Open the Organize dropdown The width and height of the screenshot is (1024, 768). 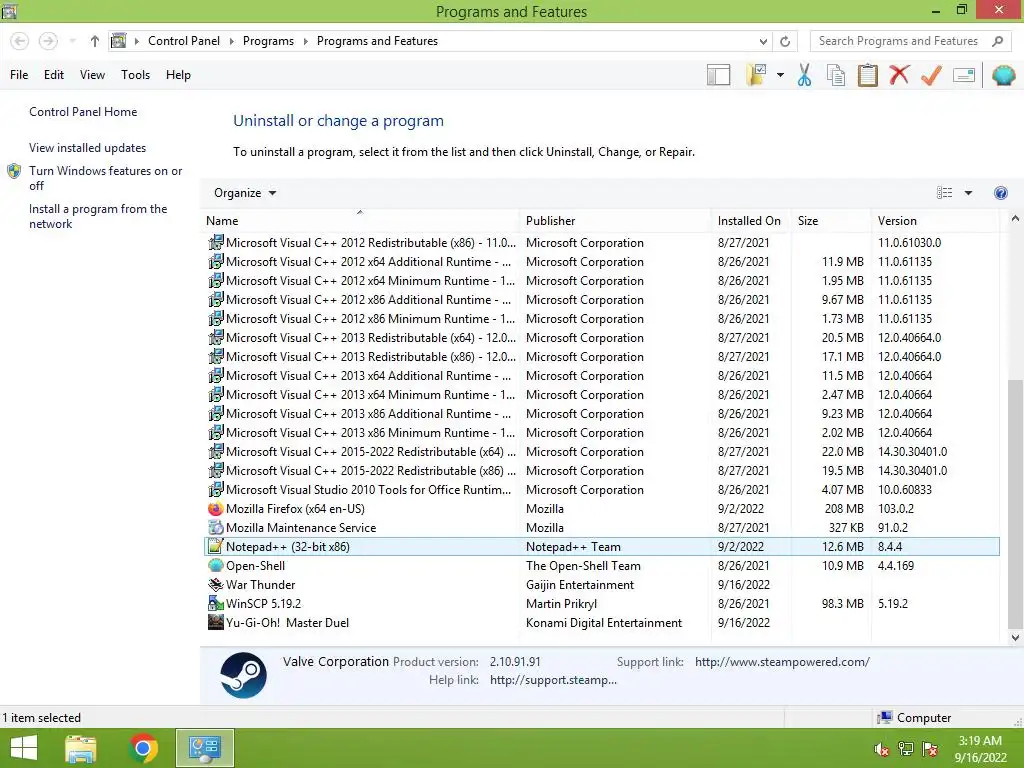(x=245, y=193)
